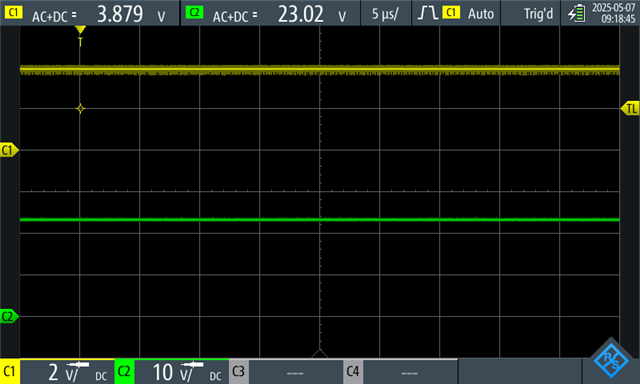Select the yellow trigger position marker T
640x384 pixels.
[x=80, y=35]
